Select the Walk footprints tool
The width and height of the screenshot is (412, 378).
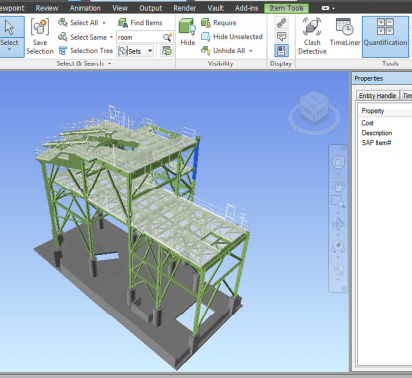click(x=338, y=268)
